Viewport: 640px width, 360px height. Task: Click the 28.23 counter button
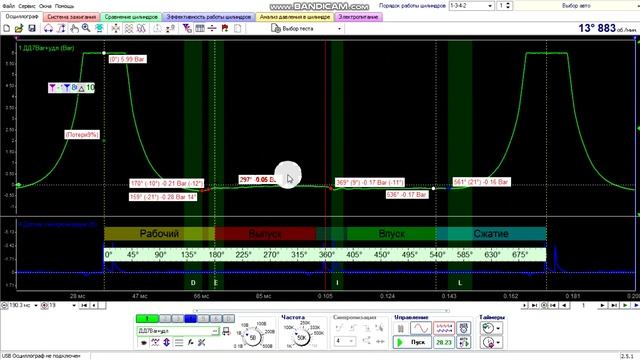click(x=444, y=342)
